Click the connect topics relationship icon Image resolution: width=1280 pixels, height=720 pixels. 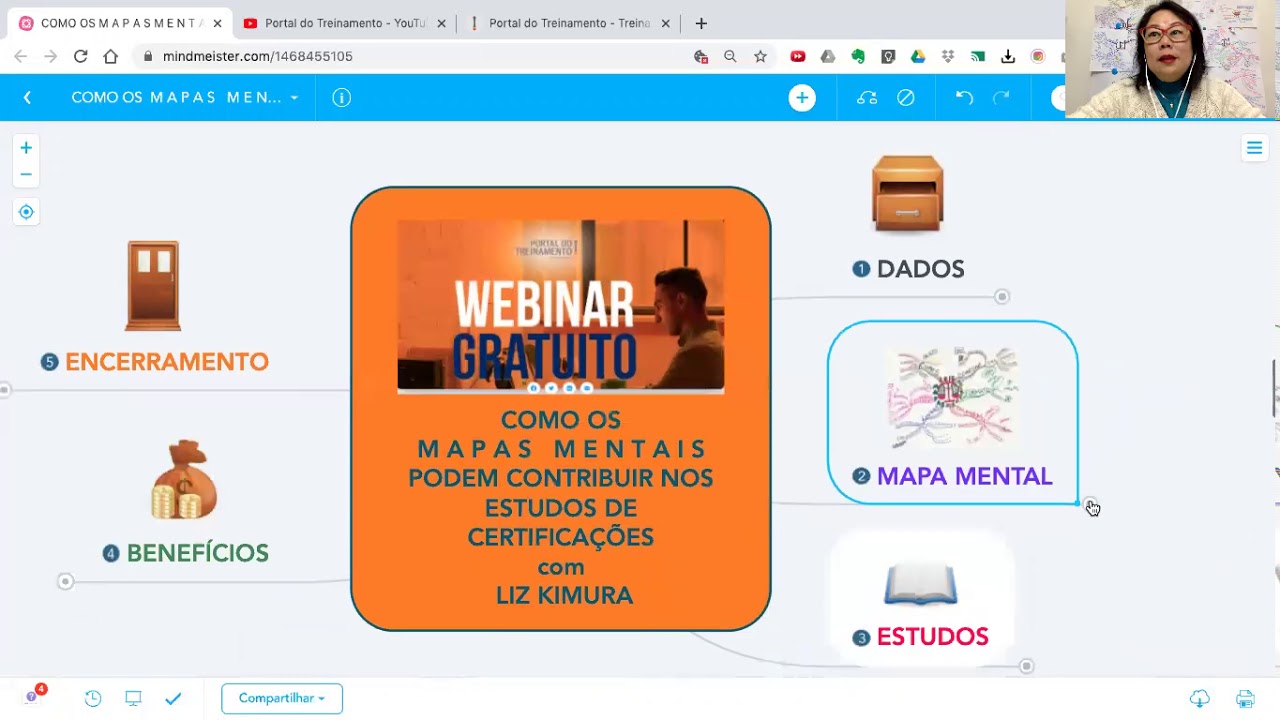(867, 97)
